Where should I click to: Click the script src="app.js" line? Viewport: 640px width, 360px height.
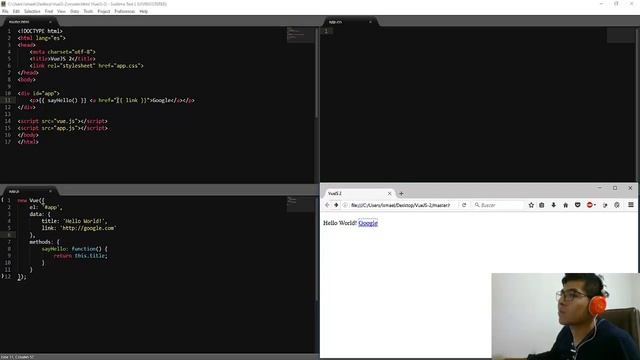tap(62, 128)
